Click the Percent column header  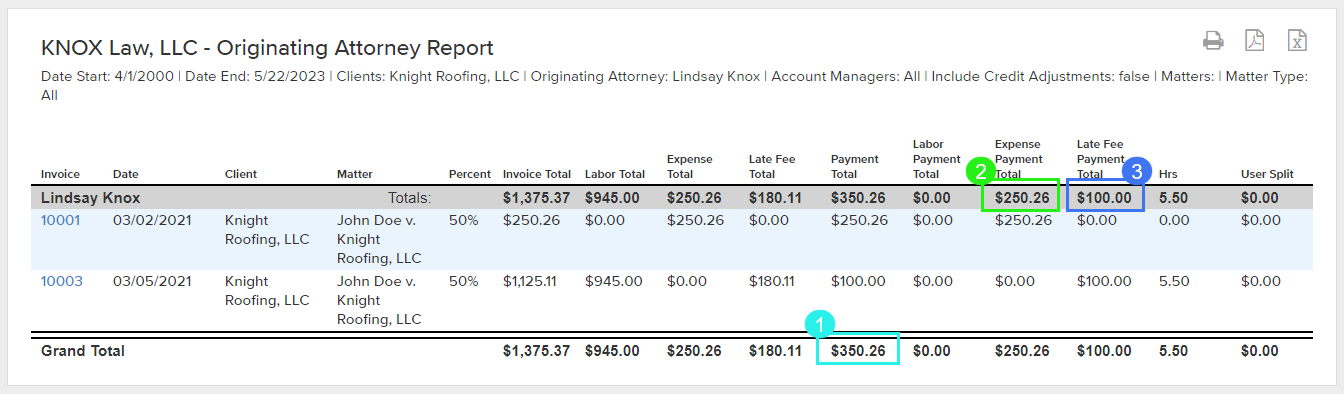[x=470, y=174]
